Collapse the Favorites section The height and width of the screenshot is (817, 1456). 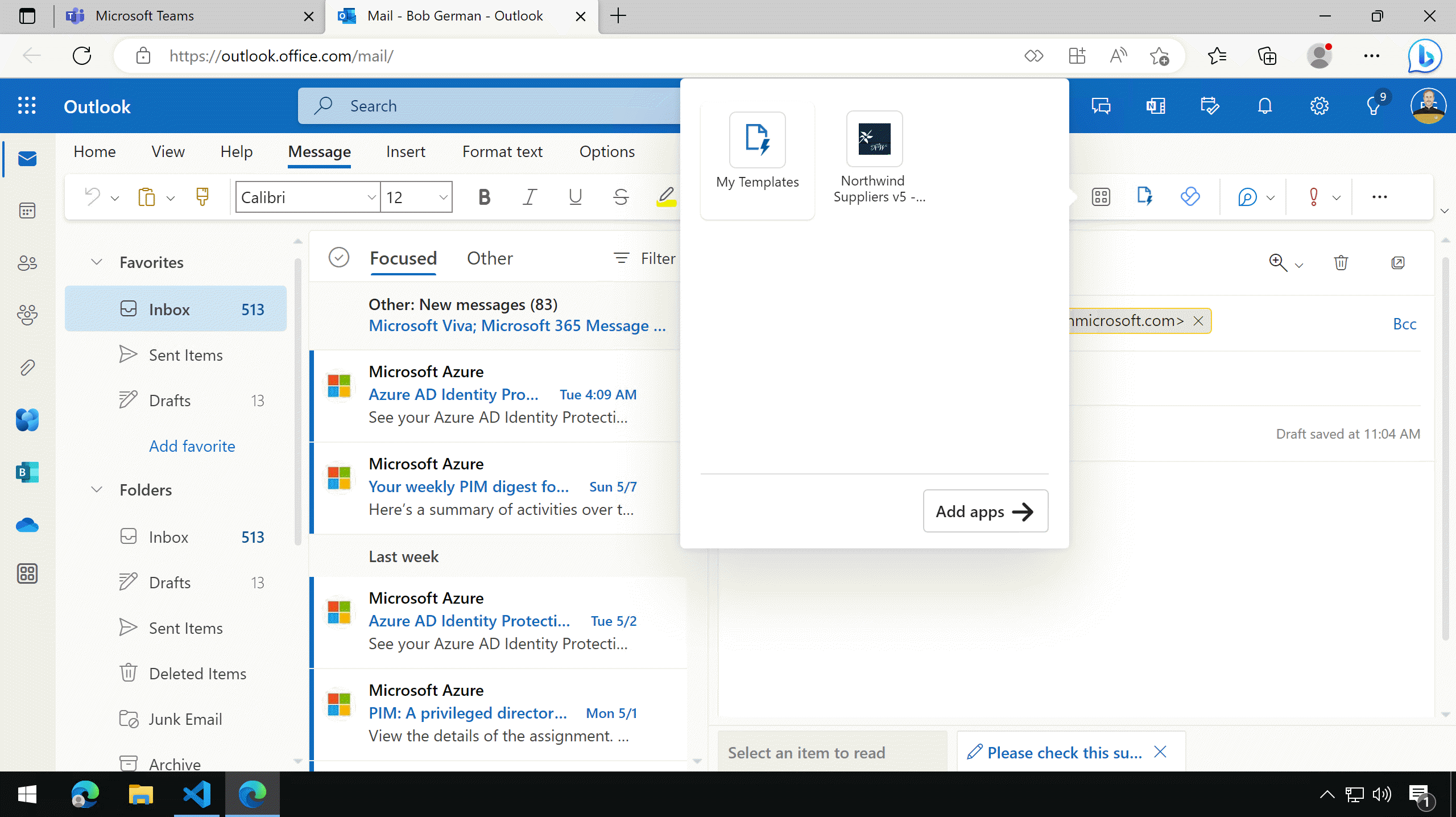97,262
